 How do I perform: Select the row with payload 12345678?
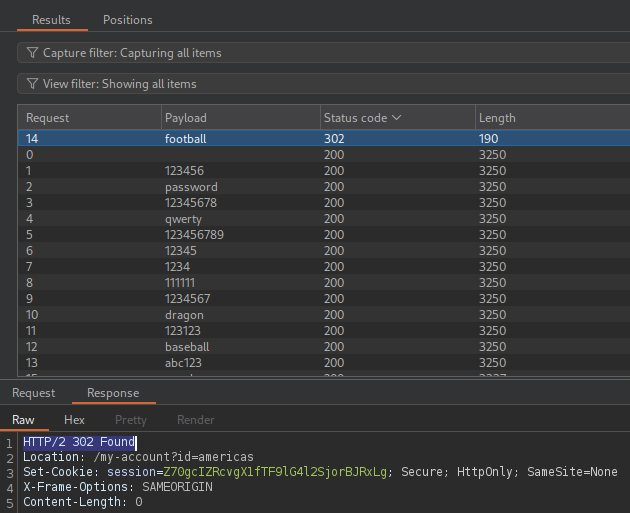click(x=324, y=202)
